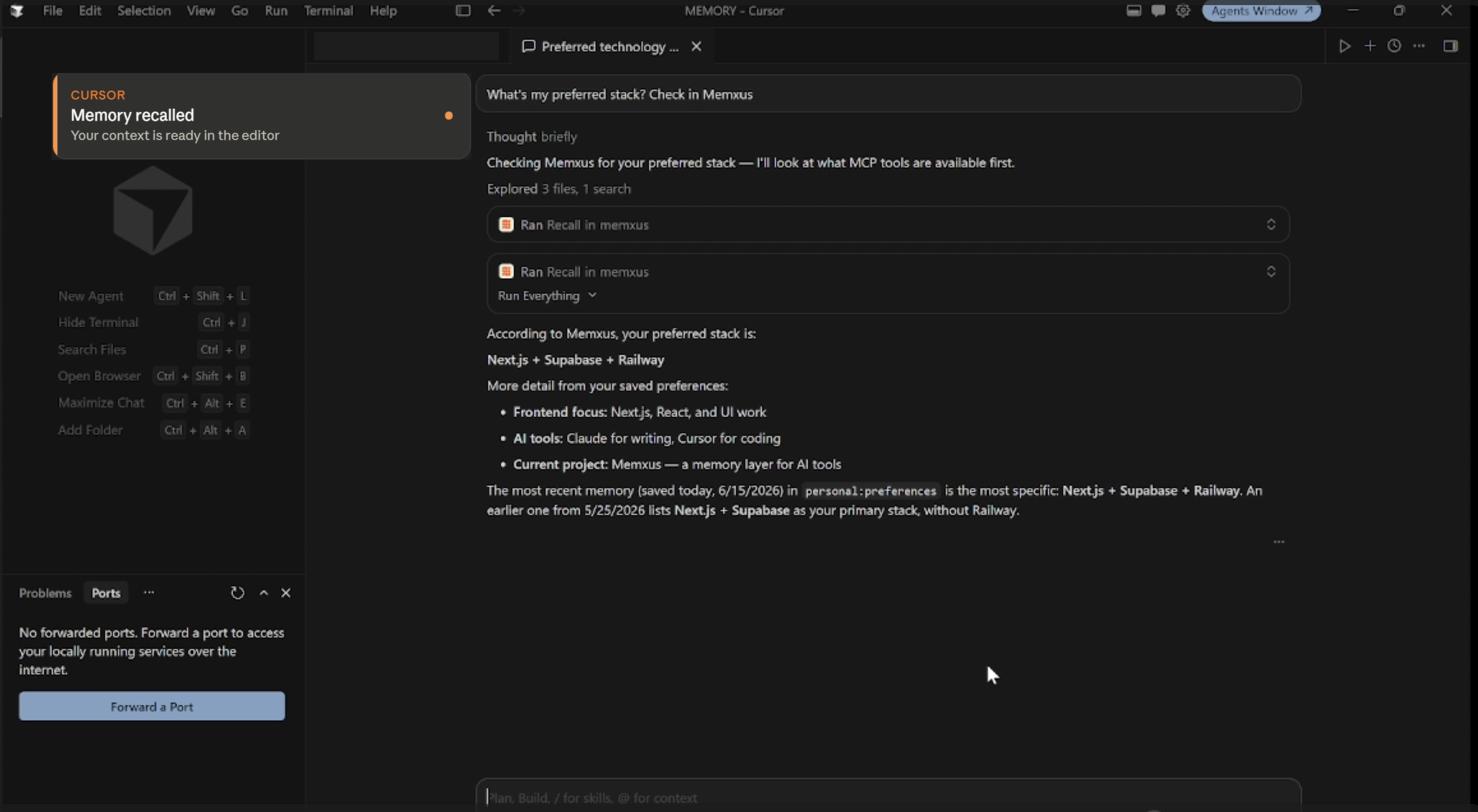Go back with the left arrow
1478x812 pixels.
[494, 11]
